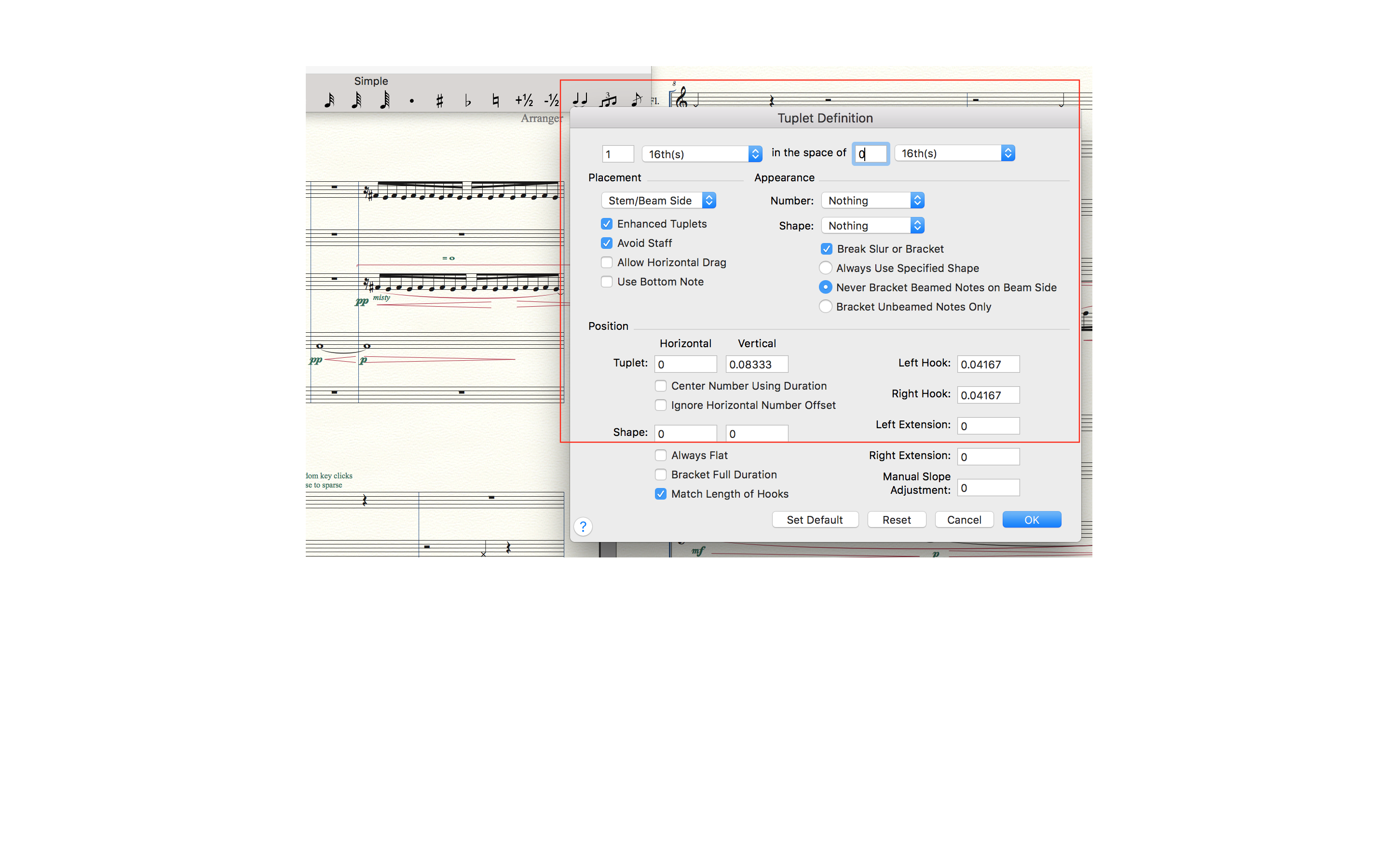Select the 128th note duration tool
1389x868 pixels.
pos(384,101)
